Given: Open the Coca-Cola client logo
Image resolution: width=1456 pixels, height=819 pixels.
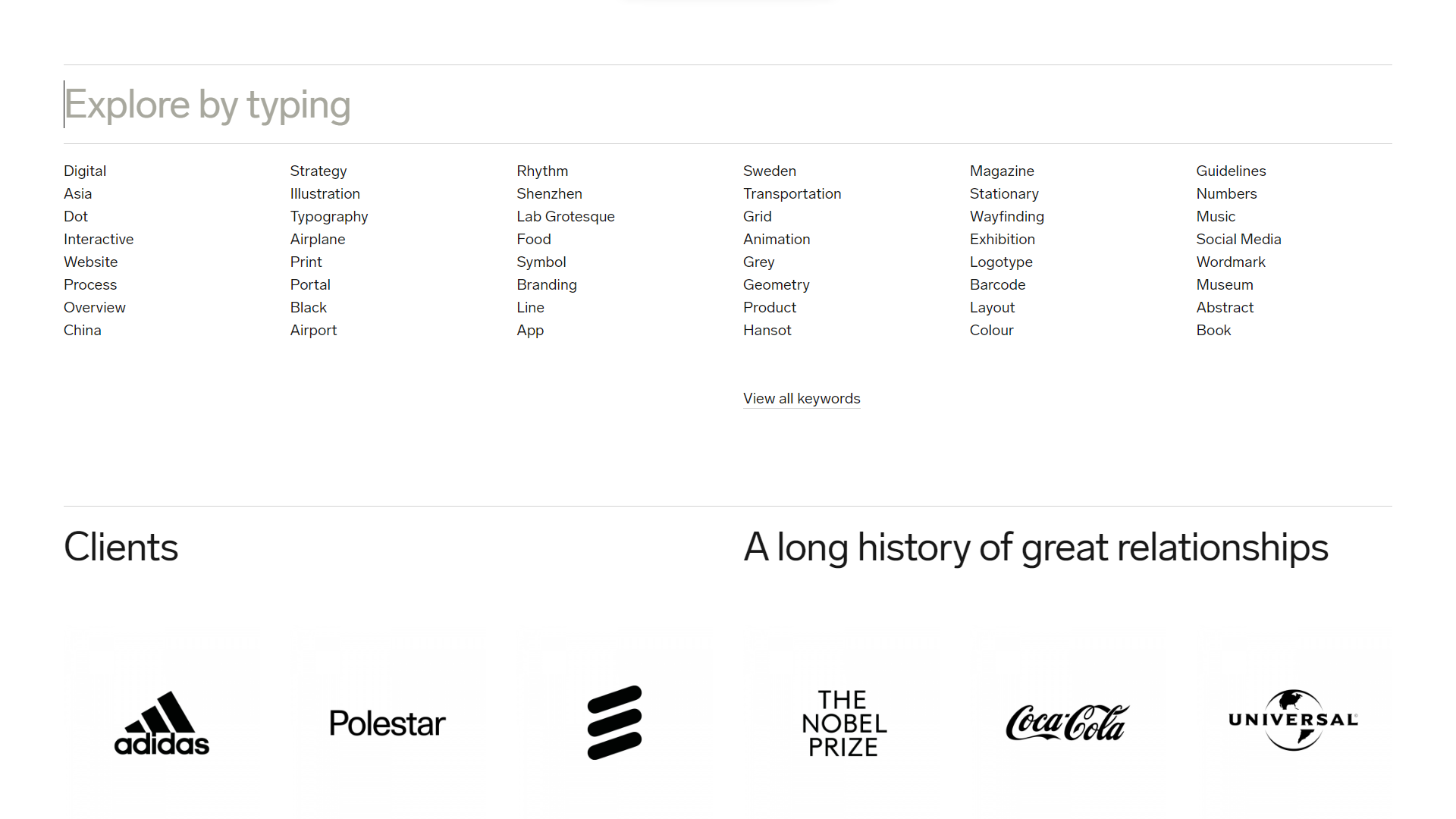Looking at the screenshot, I should click(1068, 723).
